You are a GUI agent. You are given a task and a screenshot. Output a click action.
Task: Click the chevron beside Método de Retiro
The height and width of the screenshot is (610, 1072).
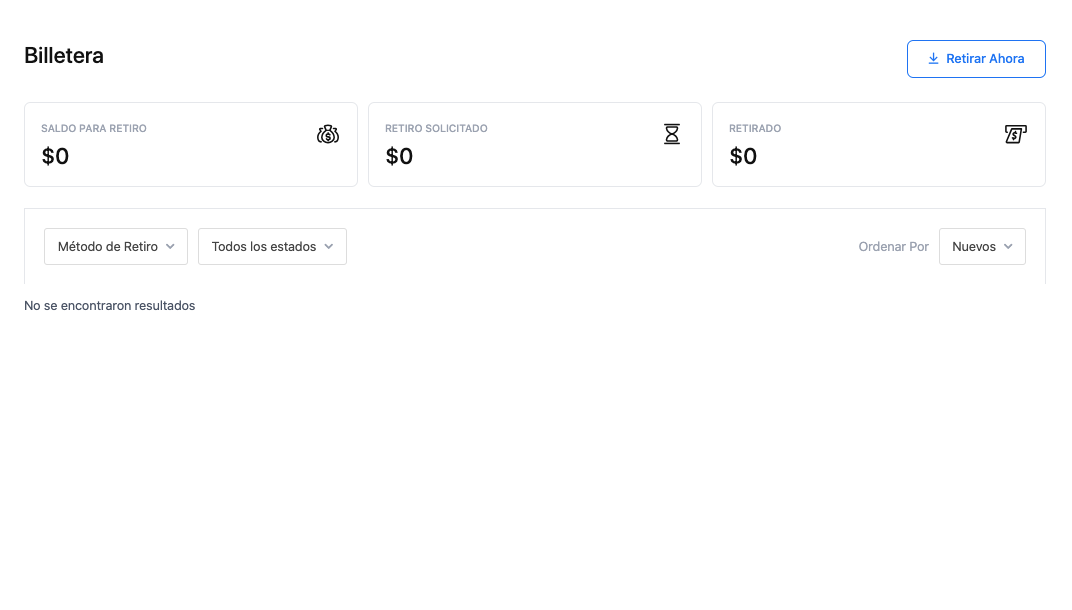[170, 246]
